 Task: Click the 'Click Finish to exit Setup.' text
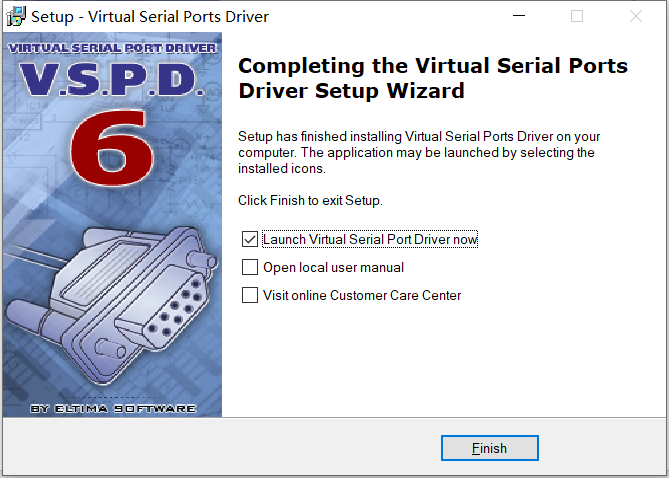(x=310, y=200)
